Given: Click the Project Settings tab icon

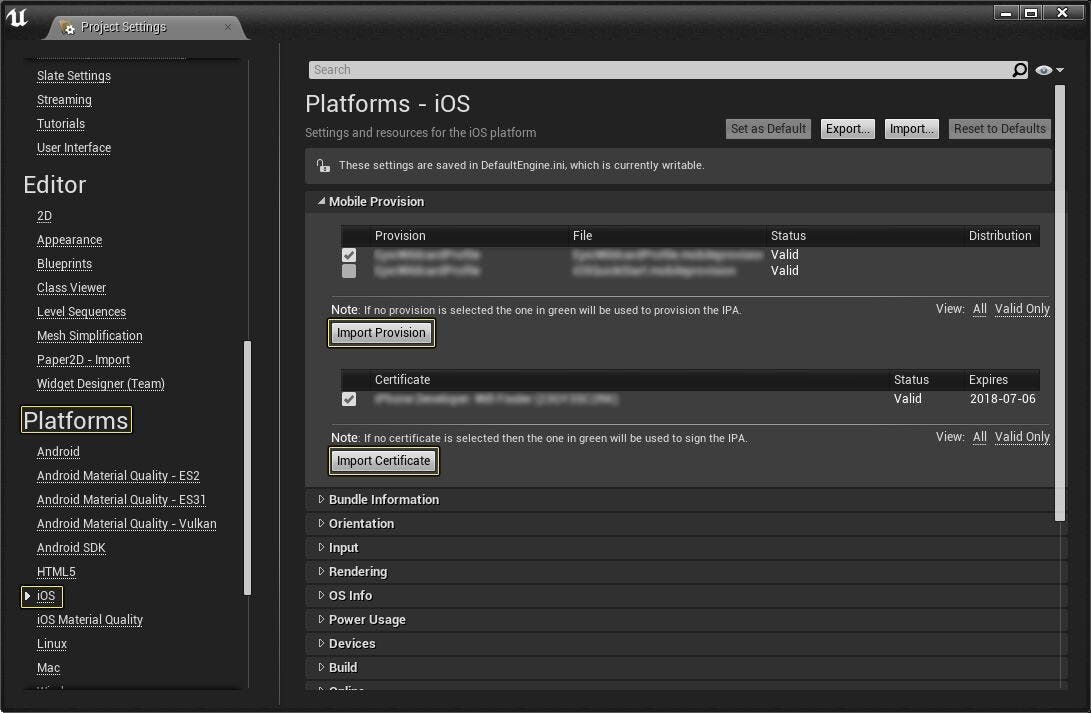Looking at the screenshot, I should [67, 27].
